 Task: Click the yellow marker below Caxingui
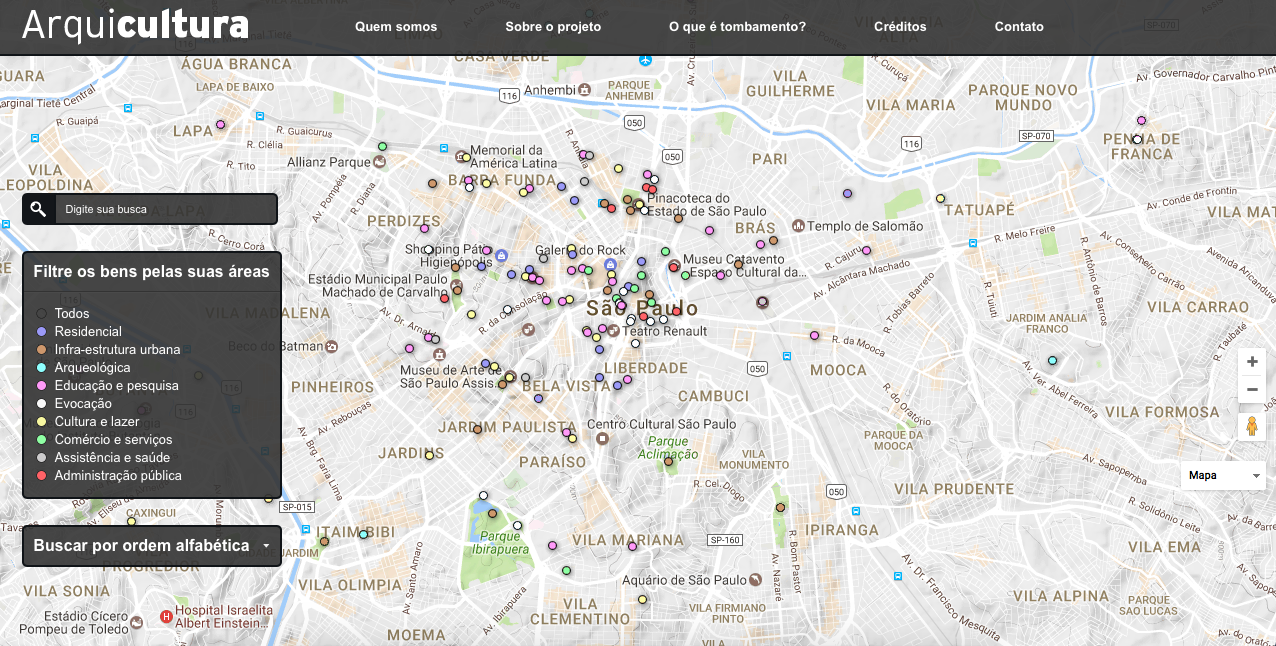tap(131, 521)
